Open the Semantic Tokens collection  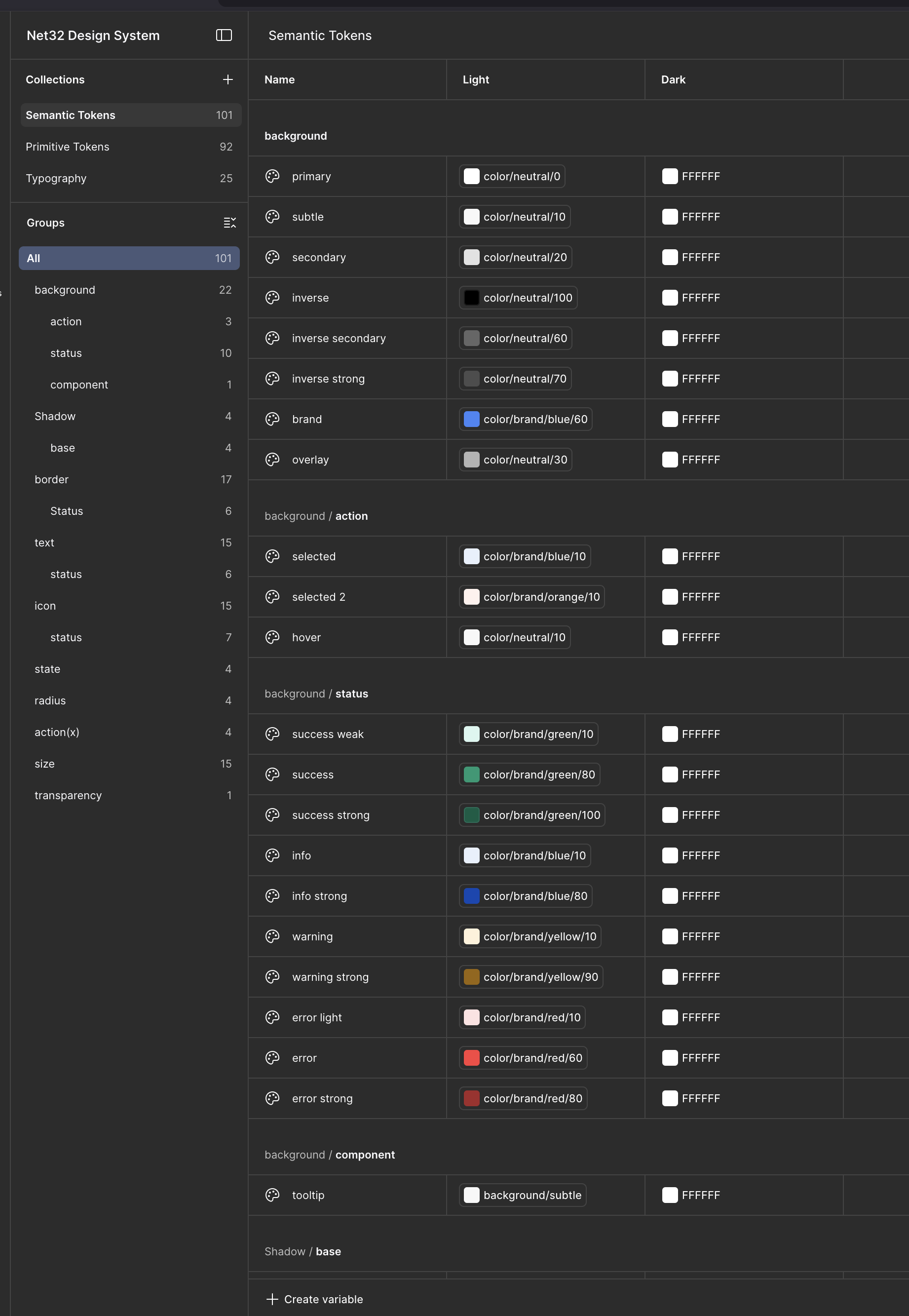point(130,115)
